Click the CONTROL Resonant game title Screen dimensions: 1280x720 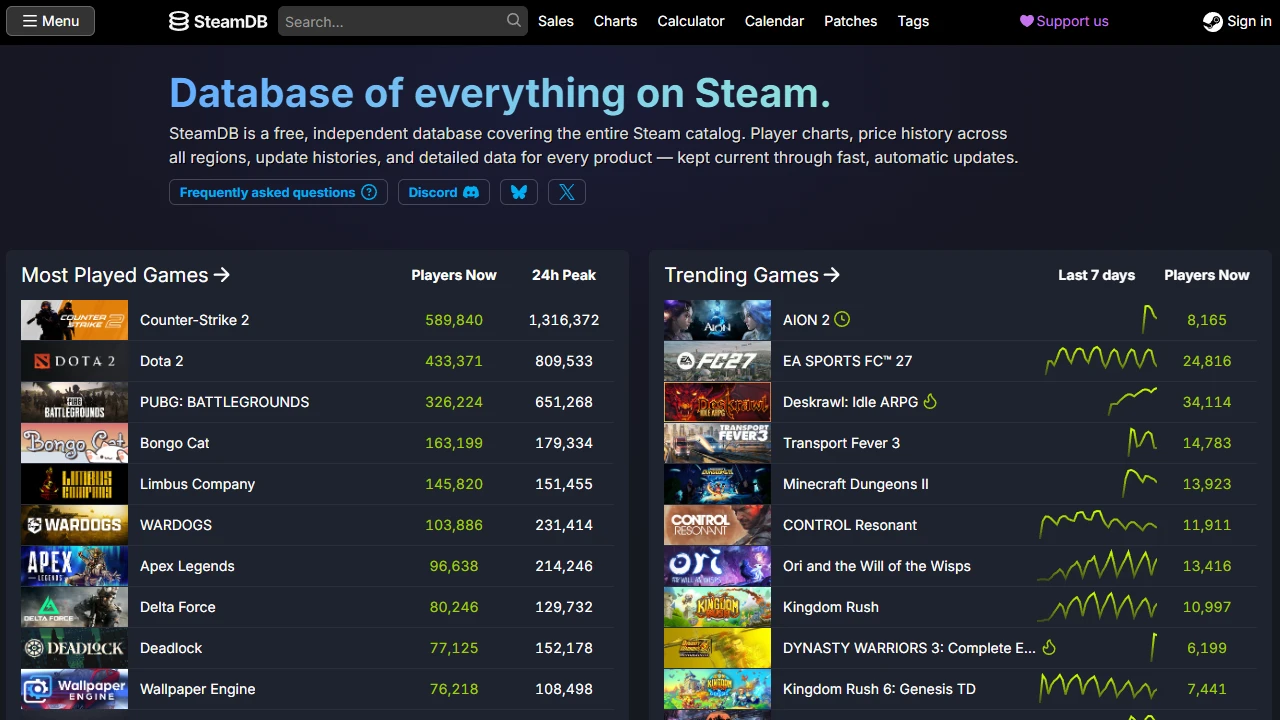(x=850, y=525)
